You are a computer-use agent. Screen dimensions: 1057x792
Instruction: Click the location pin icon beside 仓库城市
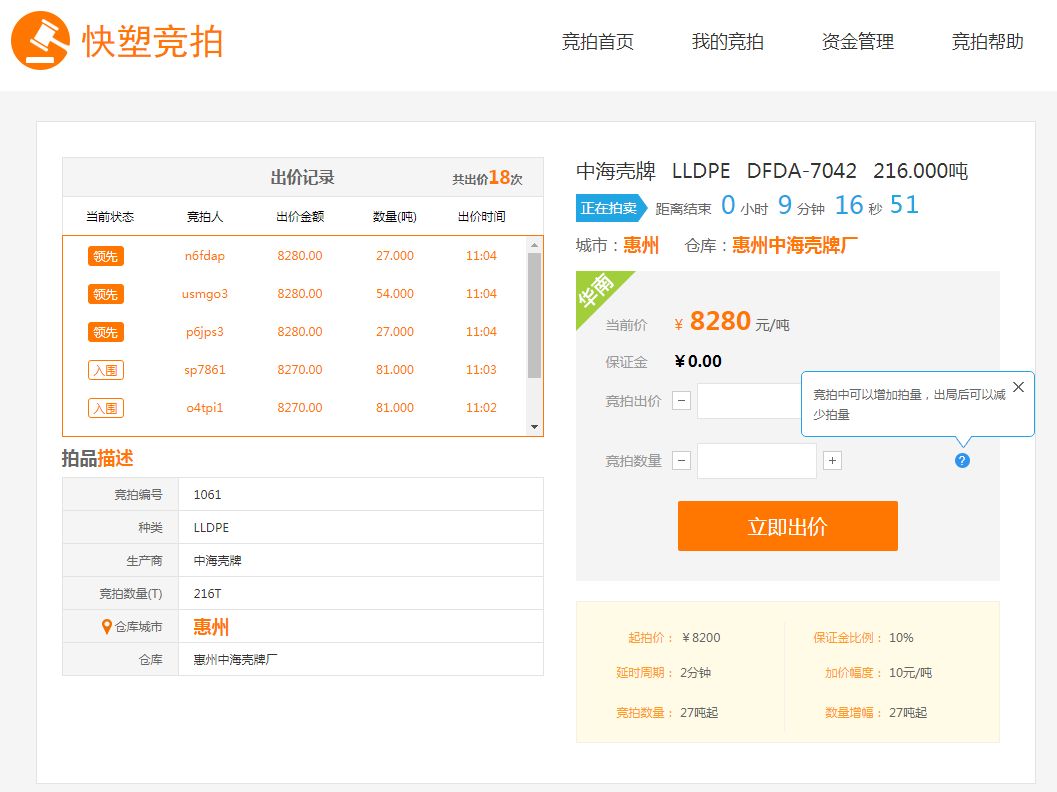(107, 627)
